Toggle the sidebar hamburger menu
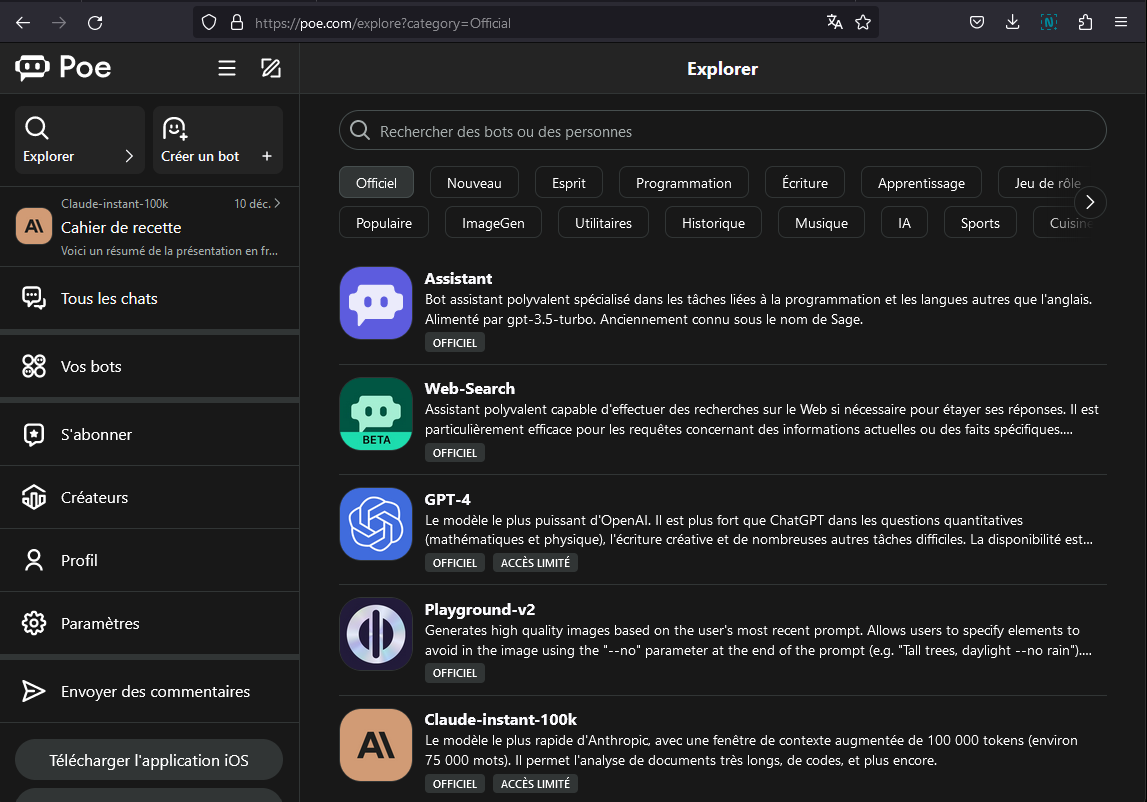The image size is (1147, 802). 227,68
